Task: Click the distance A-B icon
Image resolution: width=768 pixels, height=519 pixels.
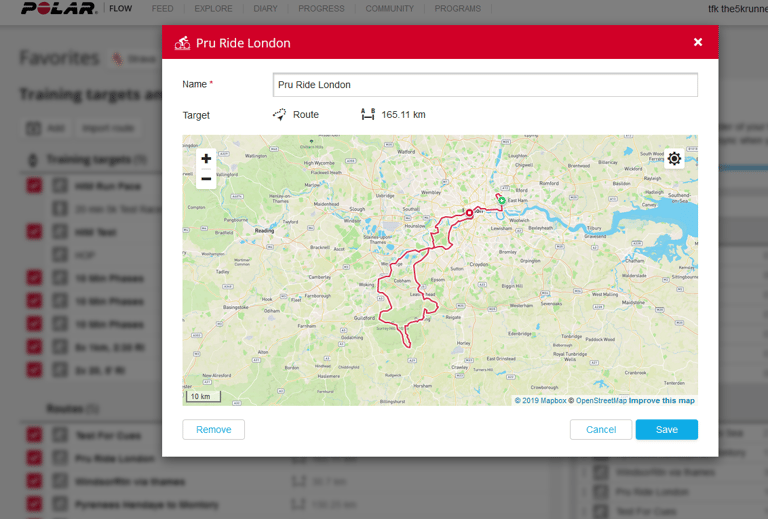Action: pyautogui.click(x=368, y=114)
